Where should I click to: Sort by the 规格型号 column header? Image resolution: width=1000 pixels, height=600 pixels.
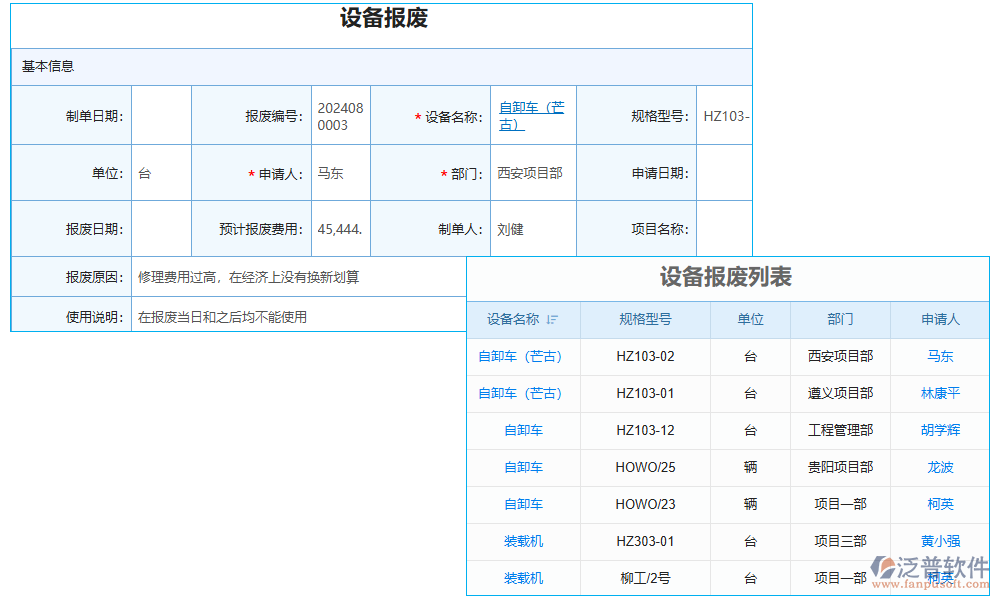pos(645,320)
